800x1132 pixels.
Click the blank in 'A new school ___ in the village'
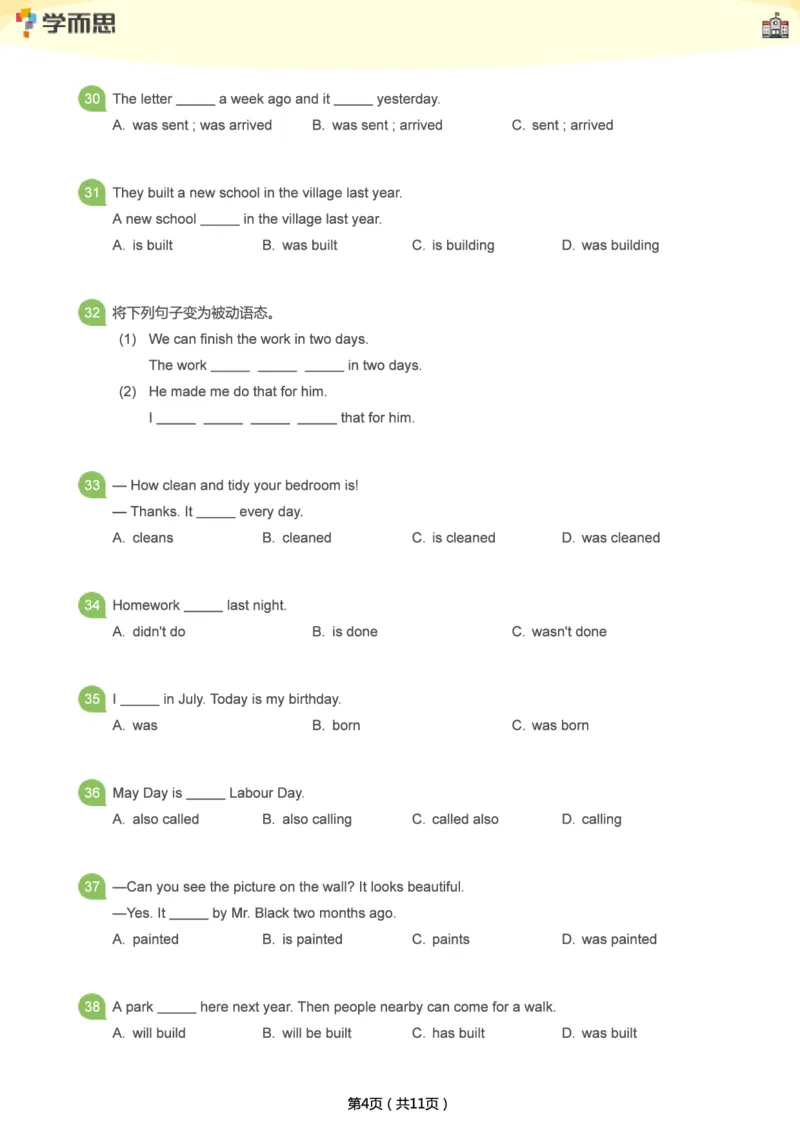[220, 221]
